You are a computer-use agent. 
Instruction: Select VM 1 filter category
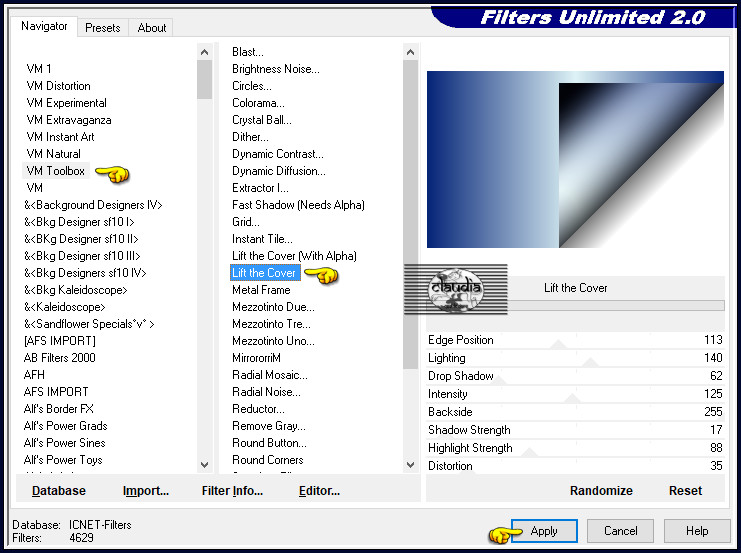click(39, 69)
